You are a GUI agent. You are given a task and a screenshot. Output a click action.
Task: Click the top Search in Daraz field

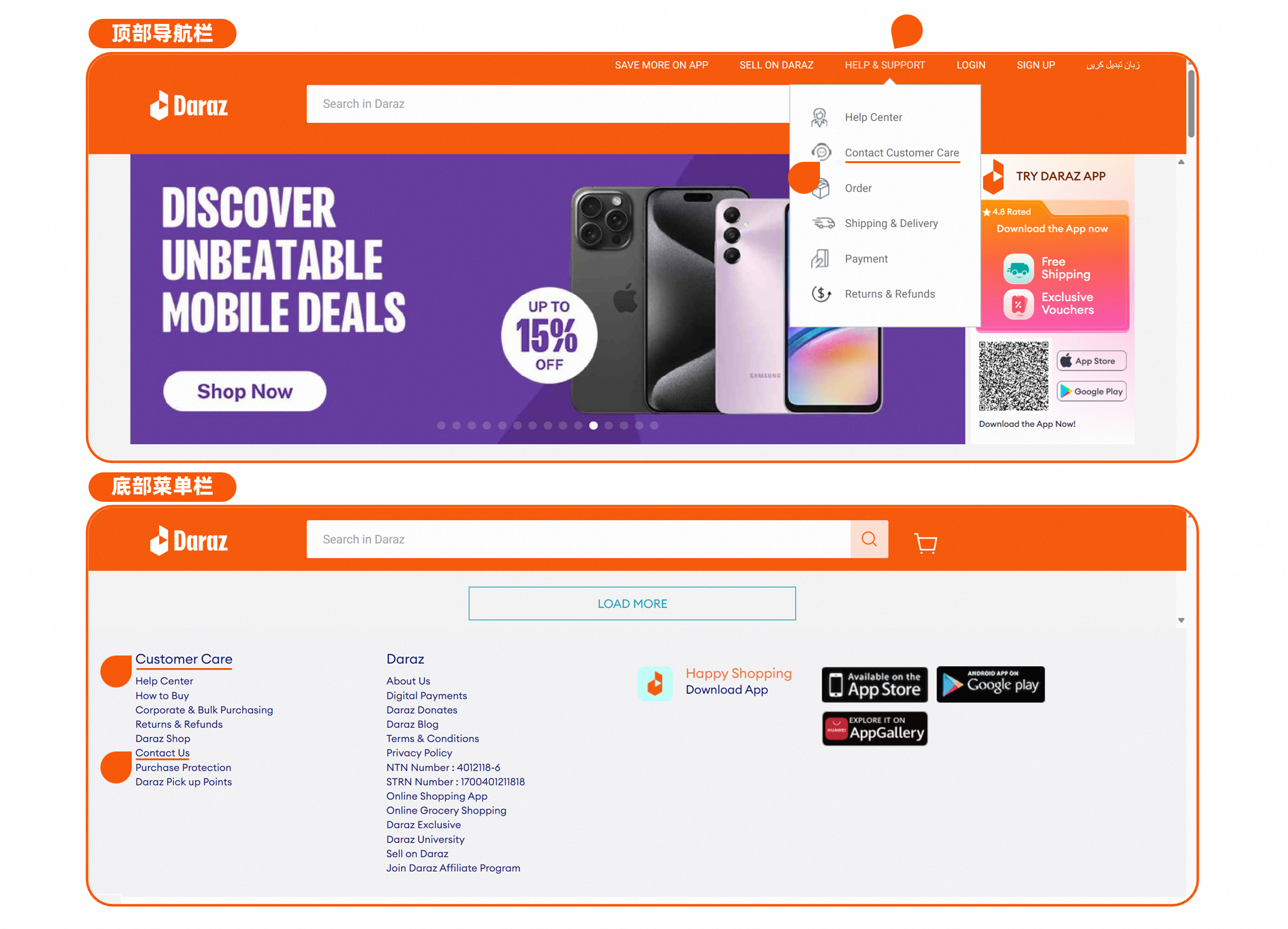548,104
